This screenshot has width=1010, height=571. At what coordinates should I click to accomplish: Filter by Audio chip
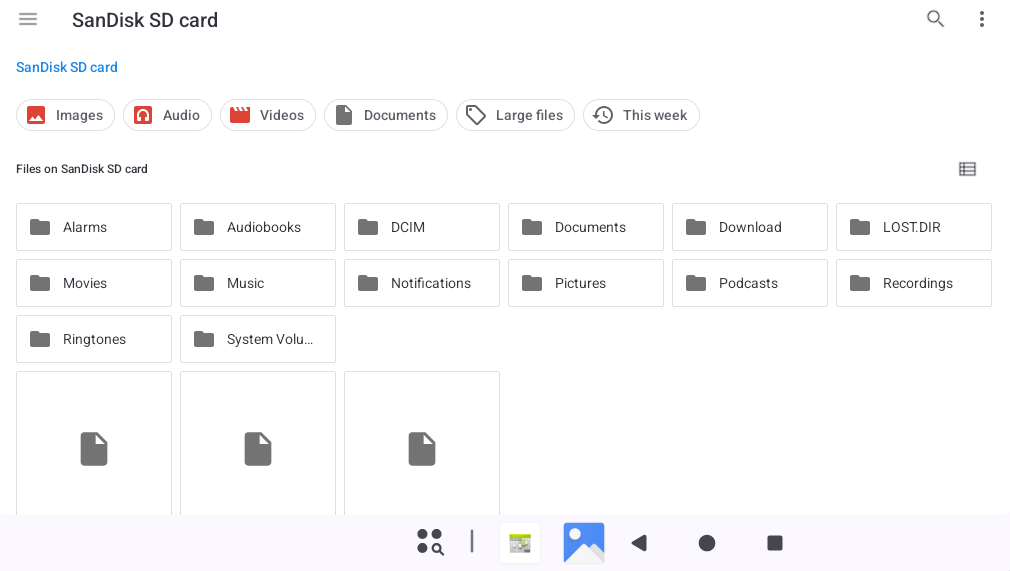167,115
